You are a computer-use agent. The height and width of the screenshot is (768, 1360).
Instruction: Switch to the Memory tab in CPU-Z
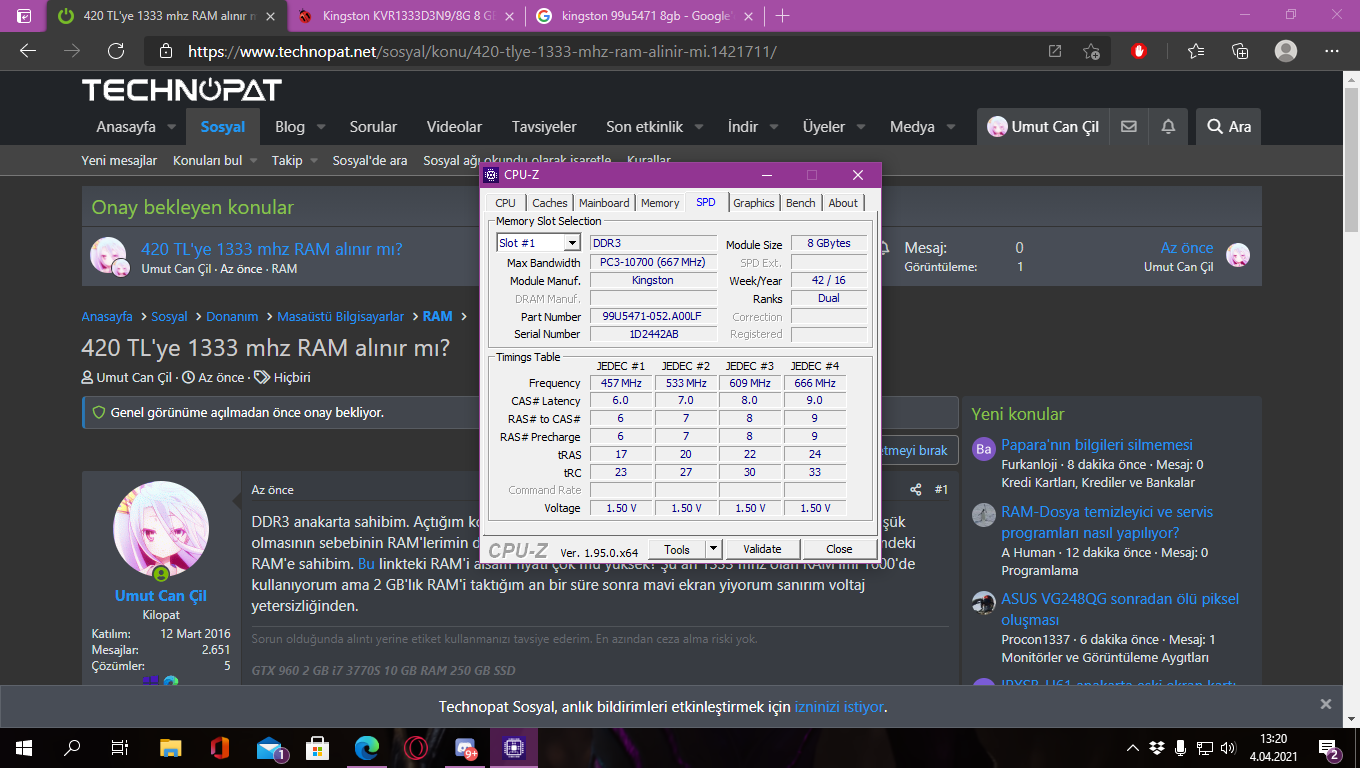click(x=660, y=203)
